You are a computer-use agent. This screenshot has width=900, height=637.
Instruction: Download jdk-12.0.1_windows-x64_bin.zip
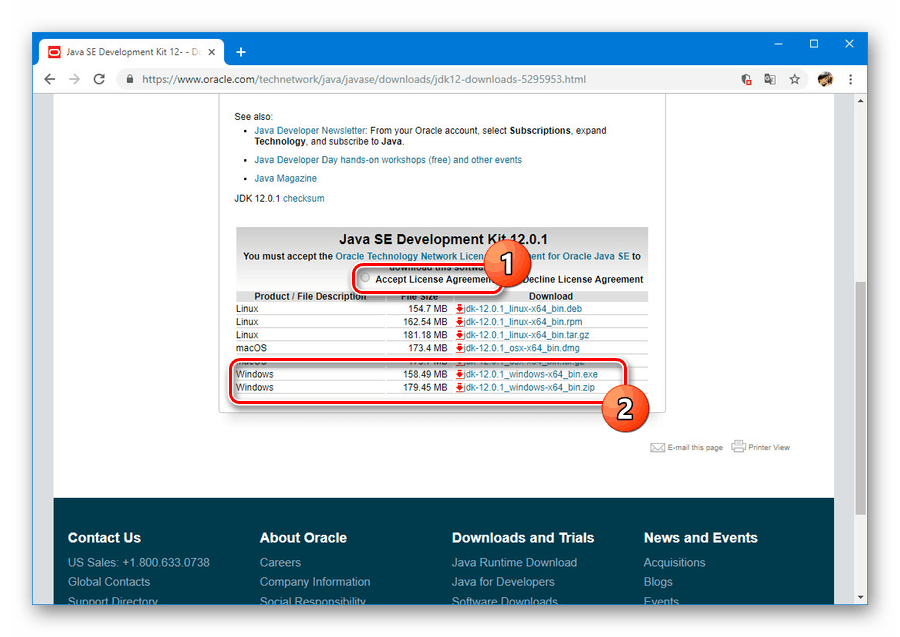(529, 387)
